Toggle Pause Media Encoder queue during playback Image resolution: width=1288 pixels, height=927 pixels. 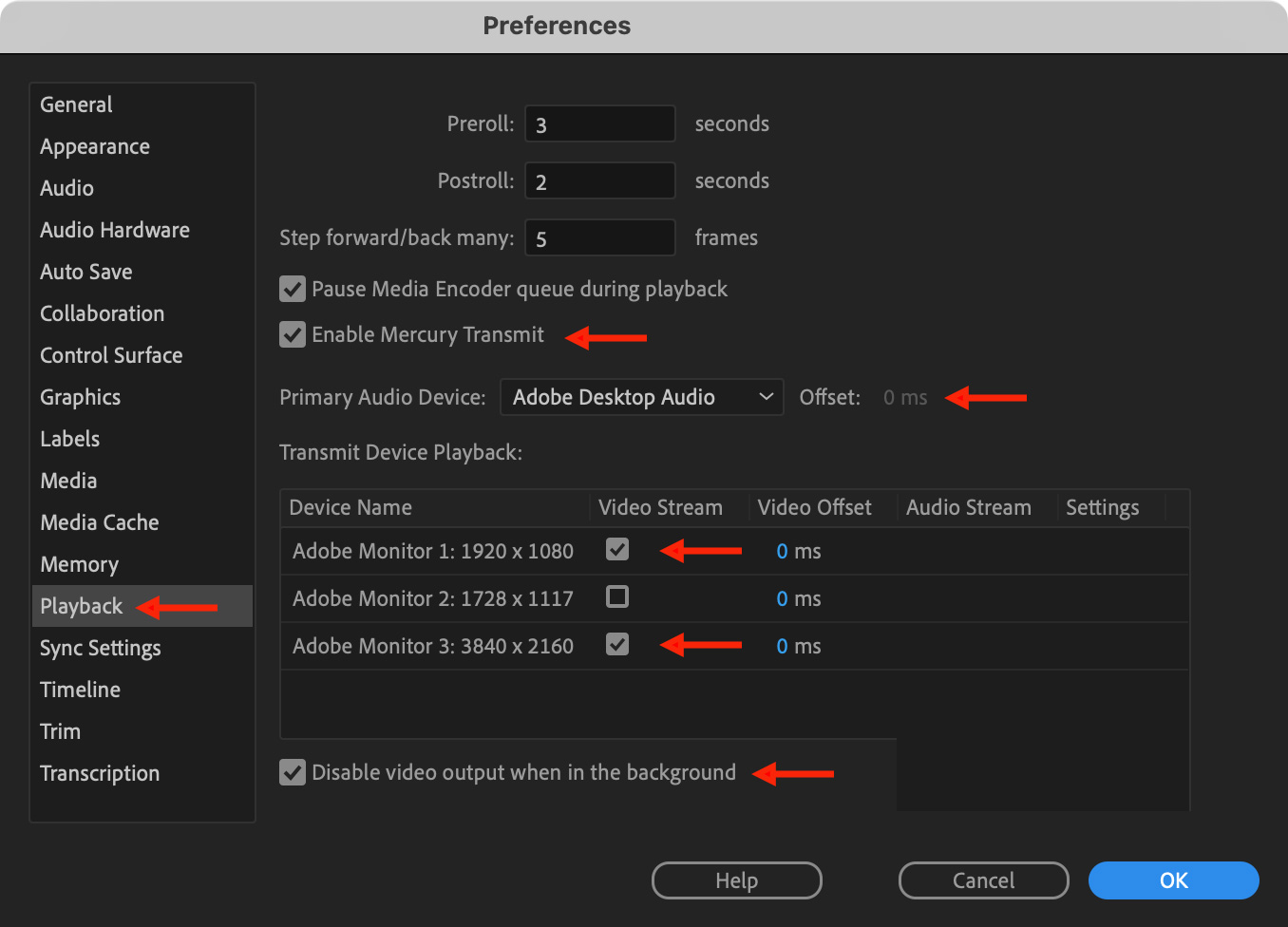(293, 289)
